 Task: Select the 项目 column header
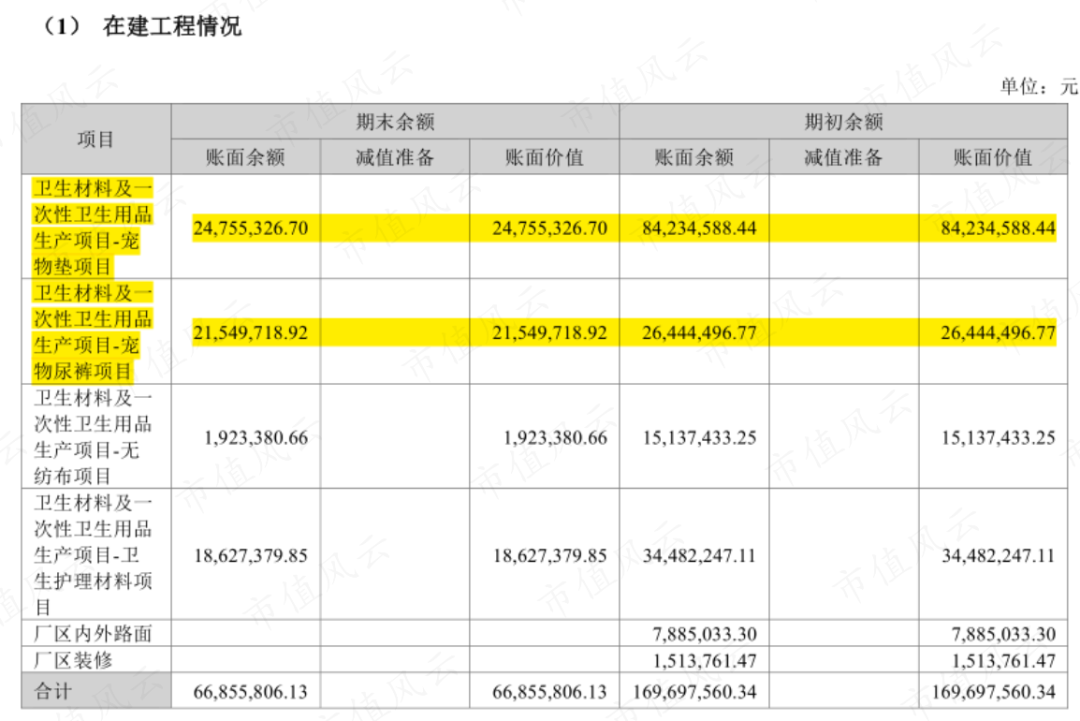click(96, 139)
